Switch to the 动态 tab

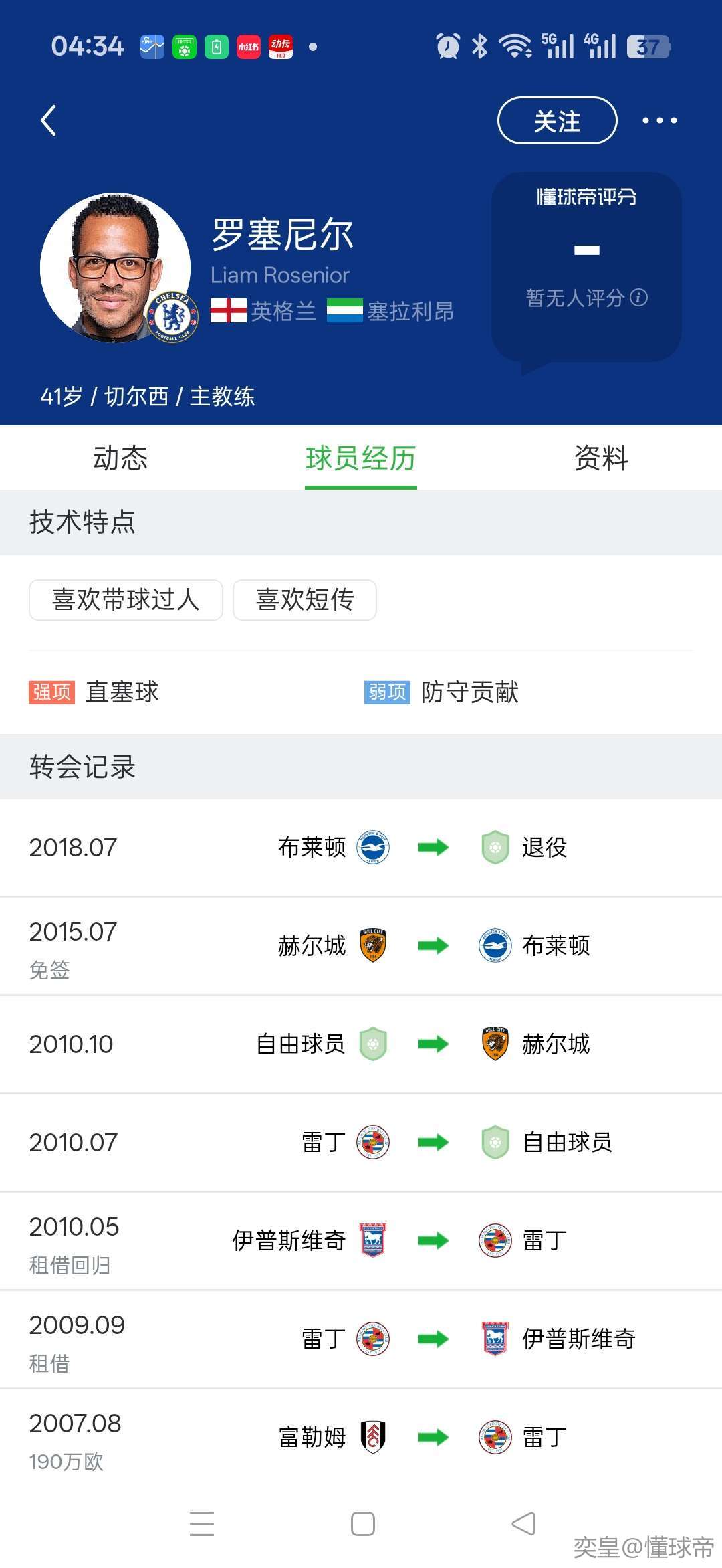(x=120, y=458)
